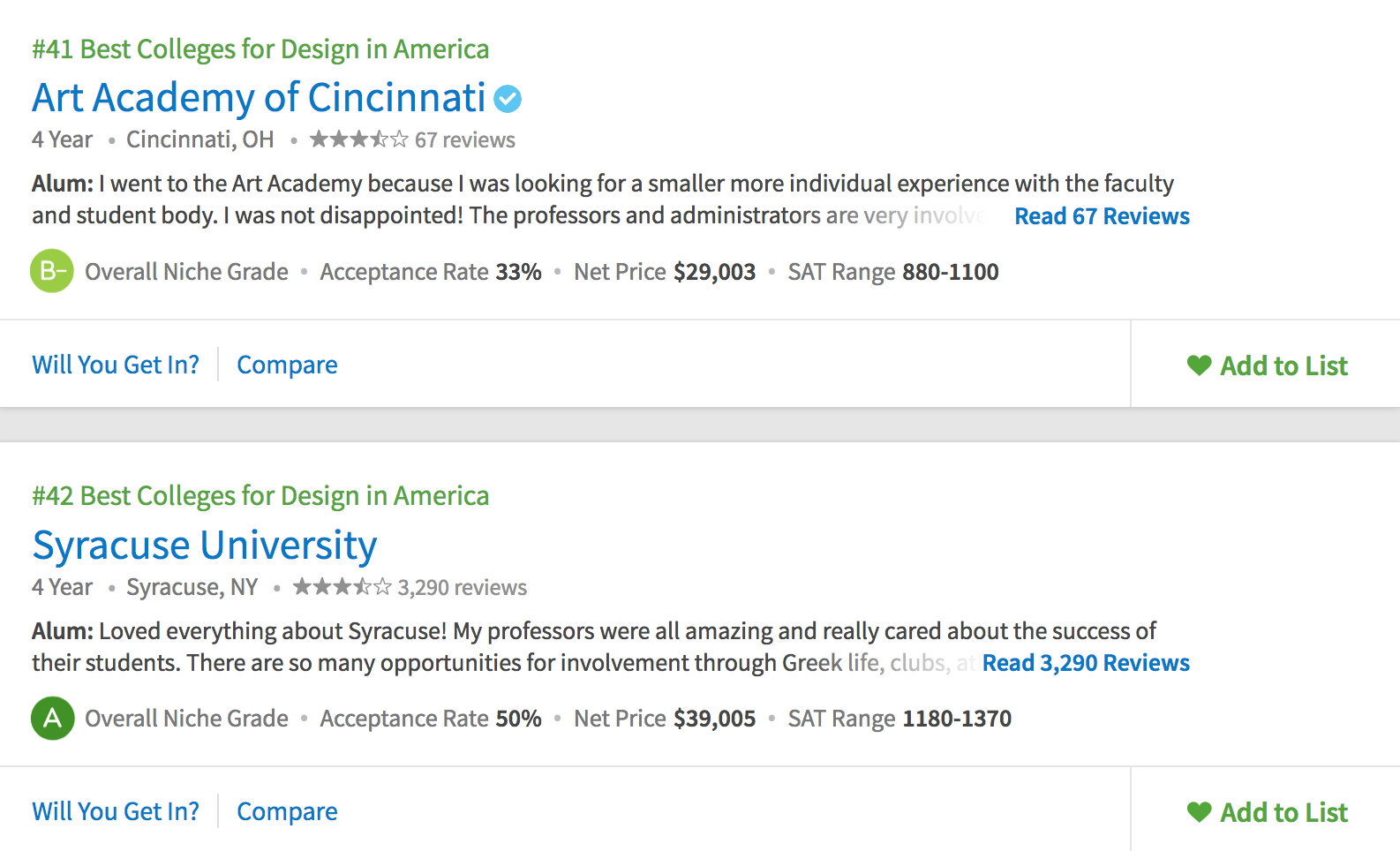
Task: Compare Art Academy of Cincinnati
Action: coord(287,365)
